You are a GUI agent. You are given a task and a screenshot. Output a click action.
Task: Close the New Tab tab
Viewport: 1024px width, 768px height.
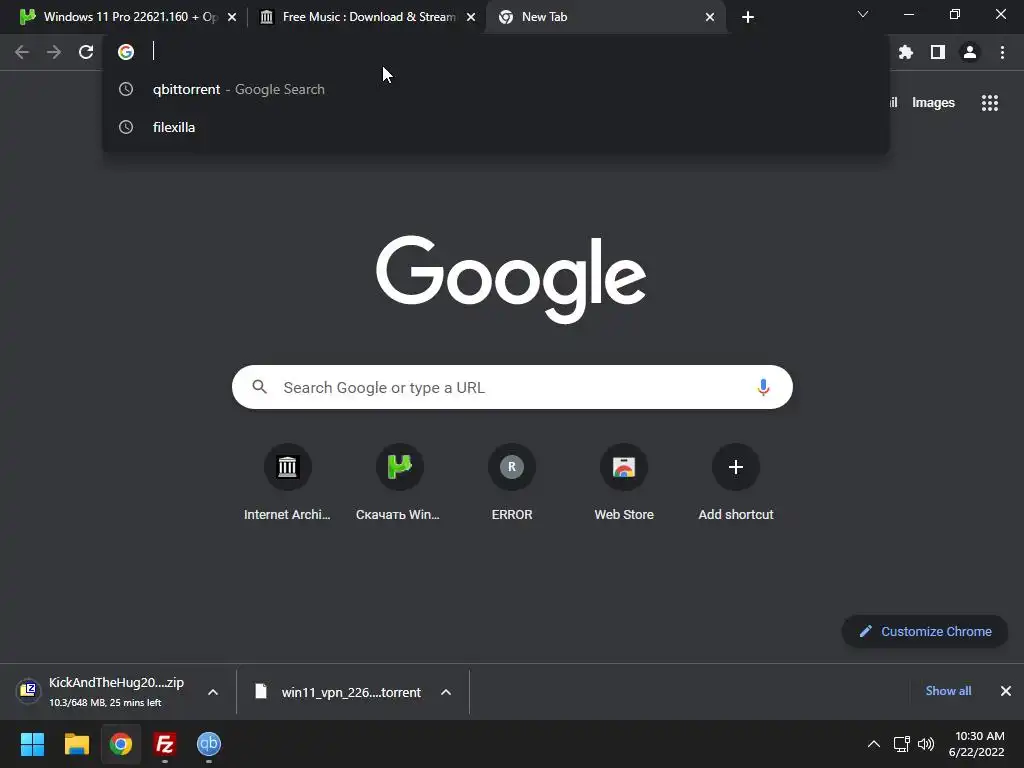pos(710,17)
